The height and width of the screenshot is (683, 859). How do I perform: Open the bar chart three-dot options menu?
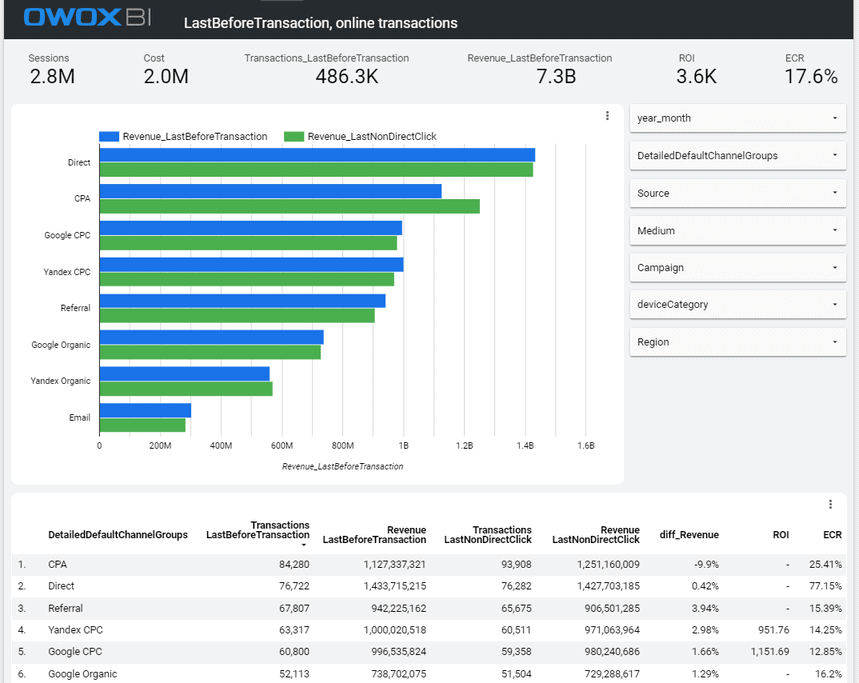(x=607, y=116)
